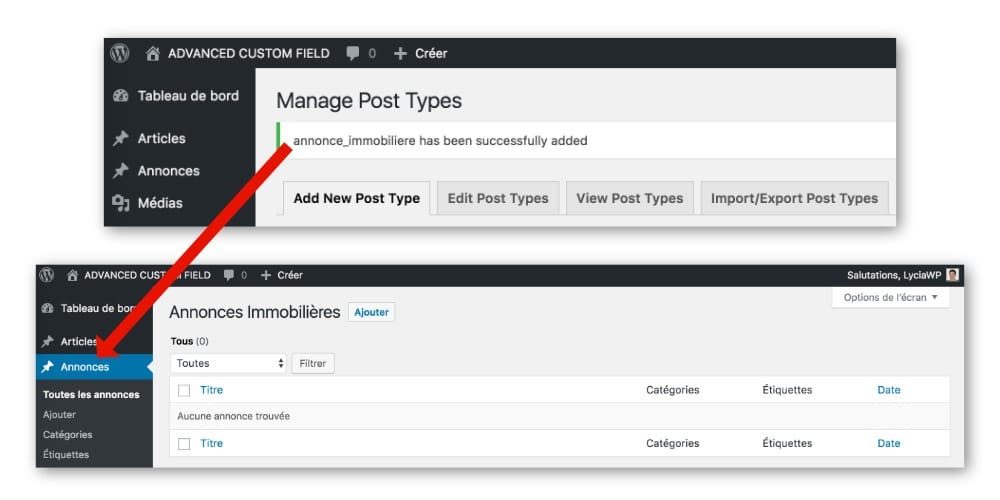Click the home icon beside ADVANCED CUSTOM FIELD
Image resolution: width=1000 pixels, height=500 pixels.
click(x=153, y=53)
